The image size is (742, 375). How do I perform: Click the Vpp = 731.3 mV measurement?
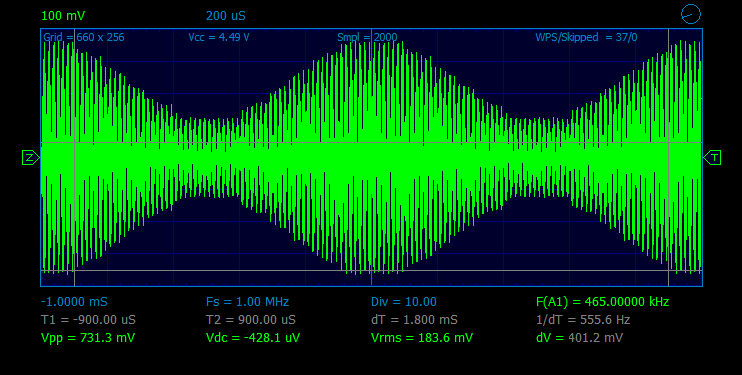point(88,338)
